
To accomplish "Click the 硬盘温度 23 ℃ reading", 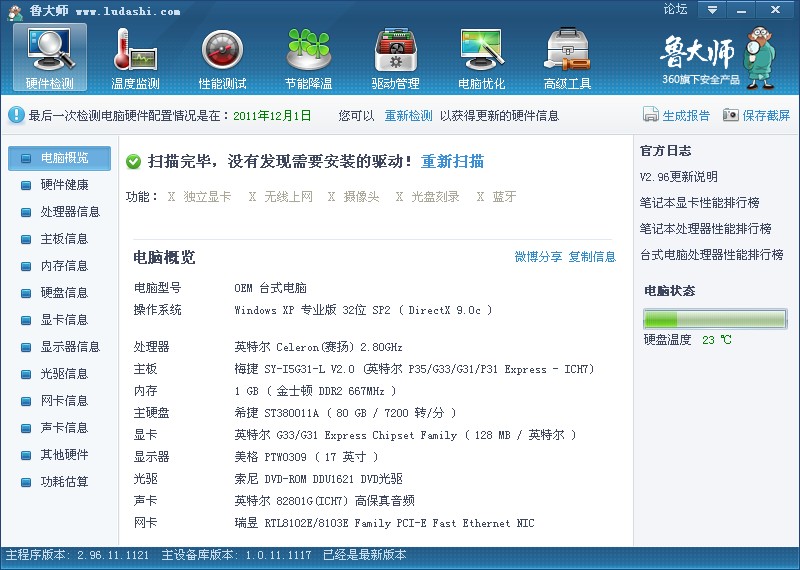I will (688, 340).
